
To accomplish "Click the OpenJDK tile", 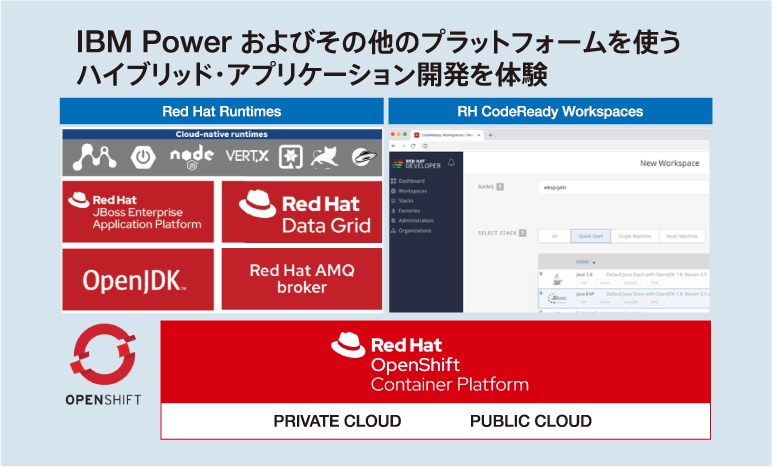I will point(138,280).
